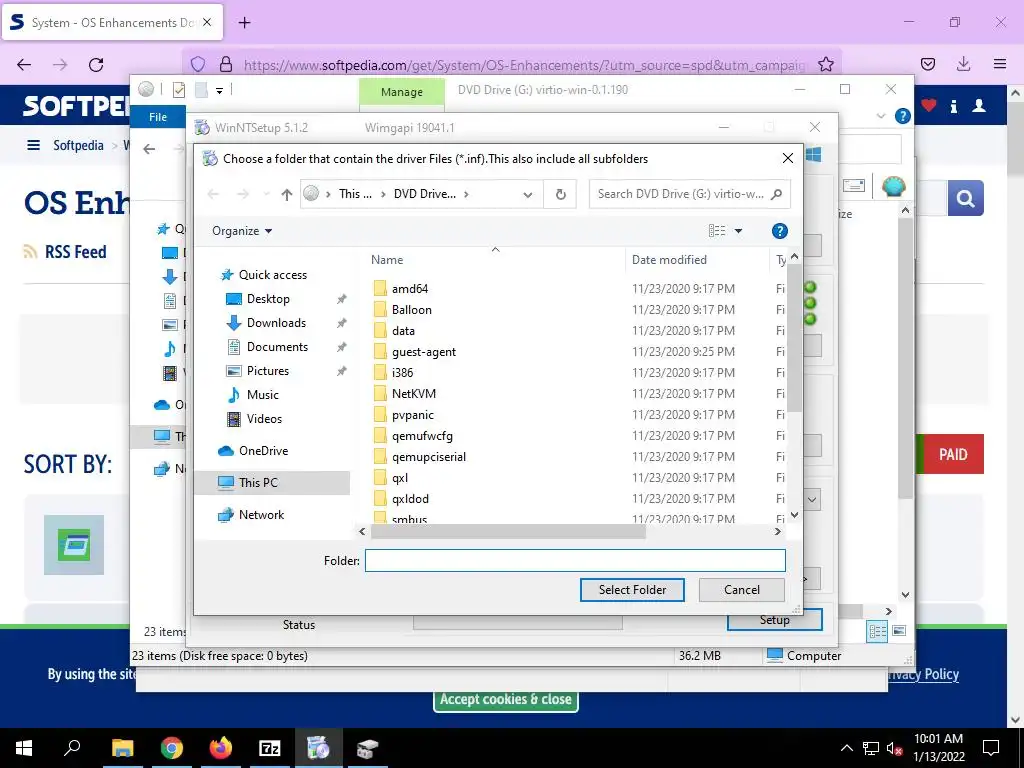Open Windows Start menu
The image size is (1024, 768).
point(24,748)
